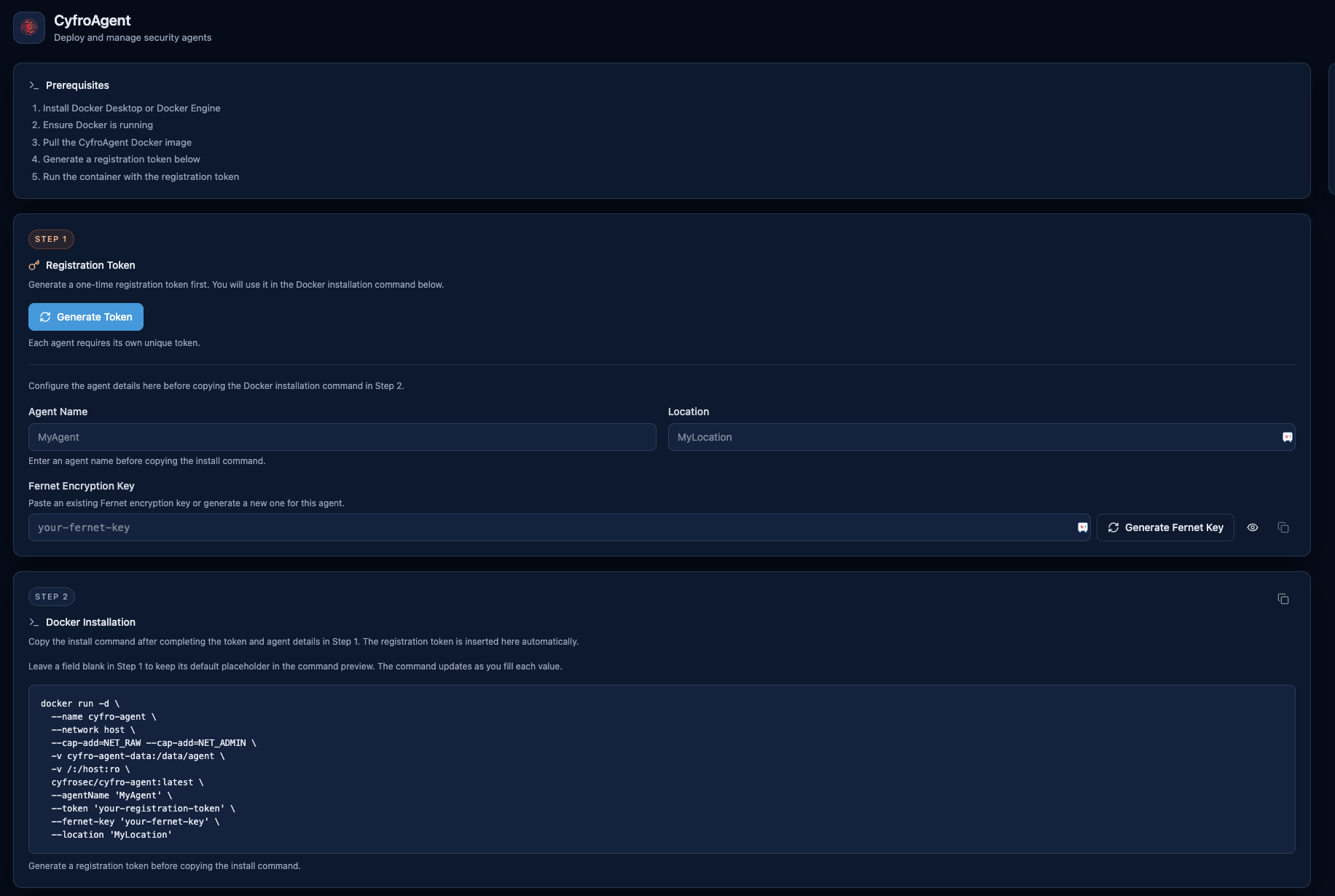Toggle Fernet key visibility with eye icon
The width and height of the screenshot is (1335, 896).
pos(1253,527)
